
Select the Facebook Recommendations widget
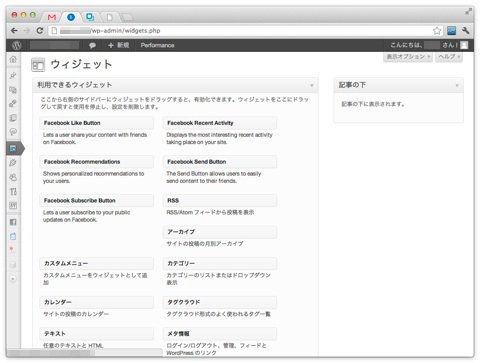point(96,162)
